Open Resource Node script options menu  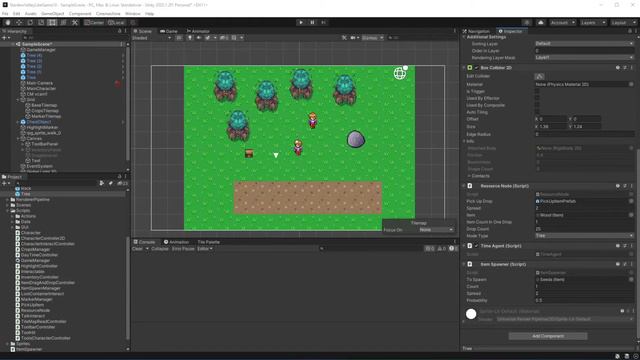coord(631,186)
